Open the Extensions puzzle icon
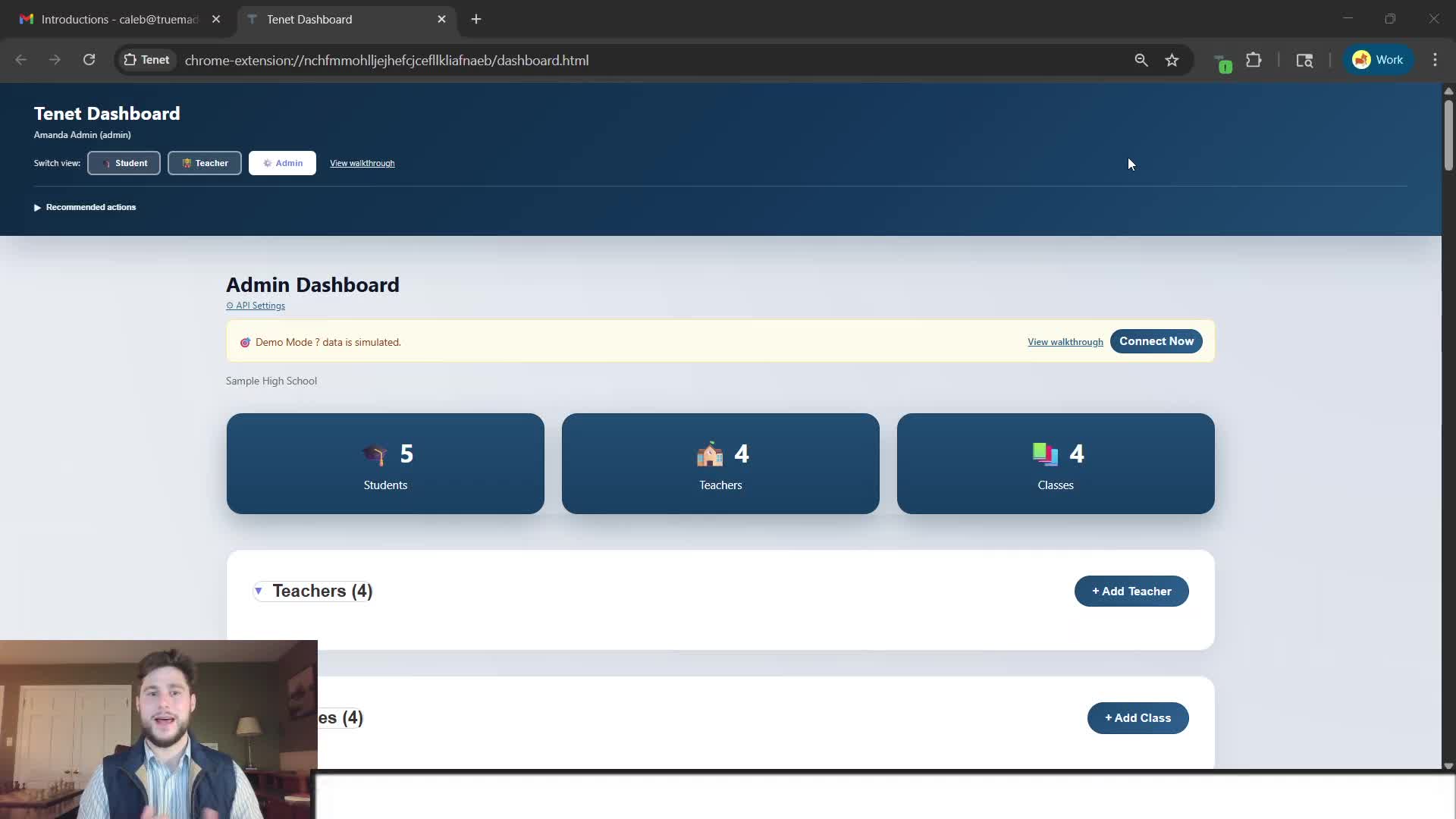Viewport: 1456px width, 819px height. pos(1254,60)
